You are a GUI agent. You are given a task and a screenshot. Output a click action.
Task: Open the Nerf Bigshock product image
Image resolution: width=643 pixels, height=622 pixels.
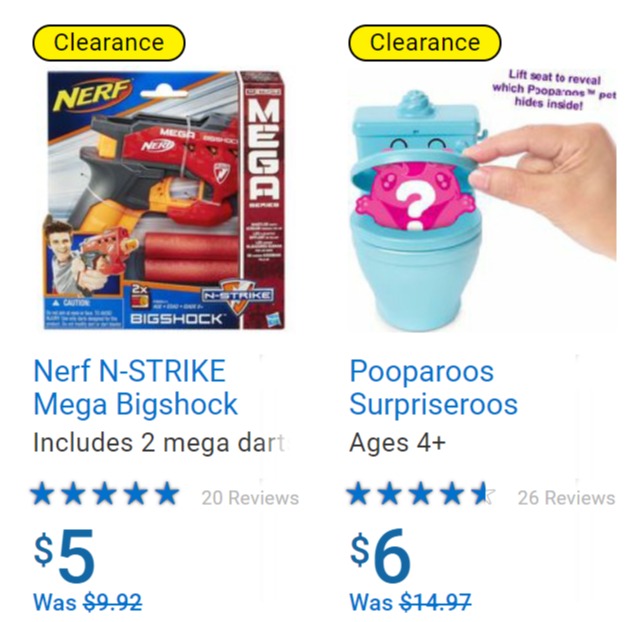(167, 200)
